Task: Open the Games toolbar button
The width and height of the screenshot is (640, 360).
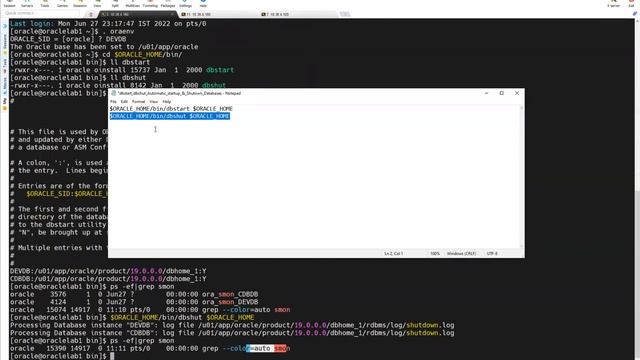Action: coord(62,4)
